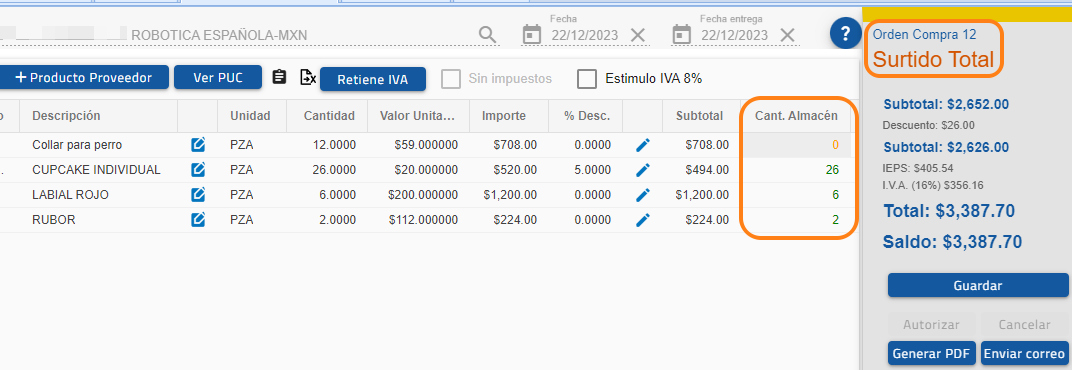Edit description of Collar para perro
The image size is (1072, 370).
198,145
